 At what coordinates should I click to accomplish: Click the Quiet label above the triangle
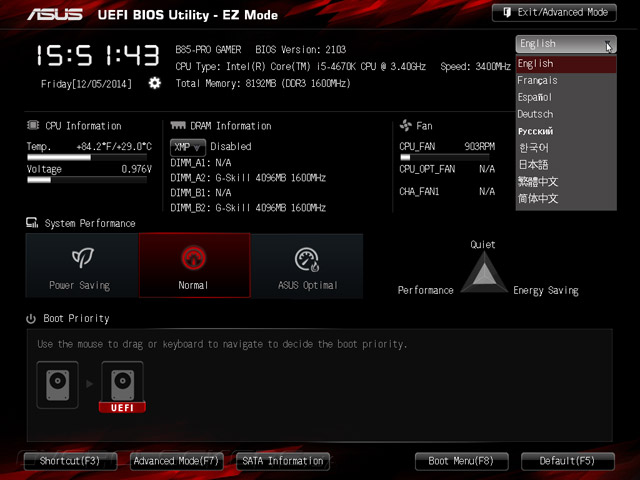point(482,244)
